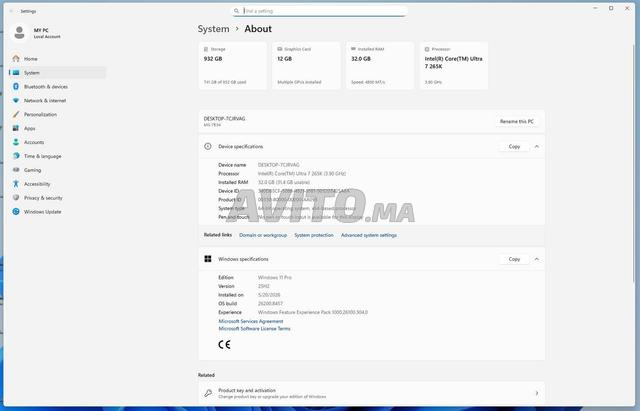Image resolution: width=640 pixels, height=411 pixels.
Task: Open the Installed RAM 32.0 GB card
Action: (380, 66)
